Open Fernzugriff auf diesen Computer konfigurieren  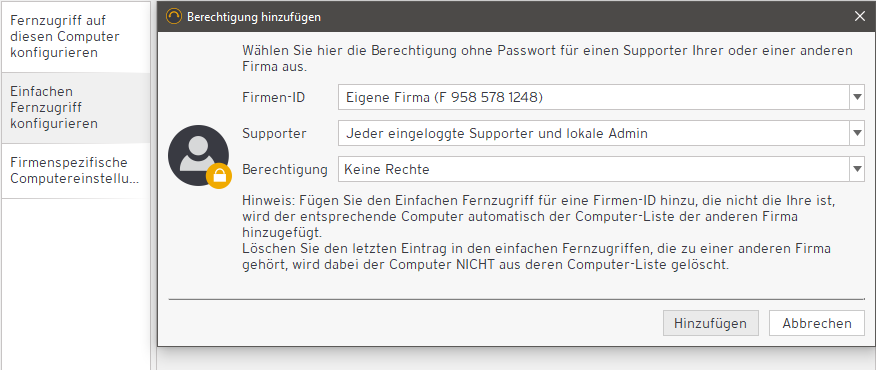click(75, 37)
